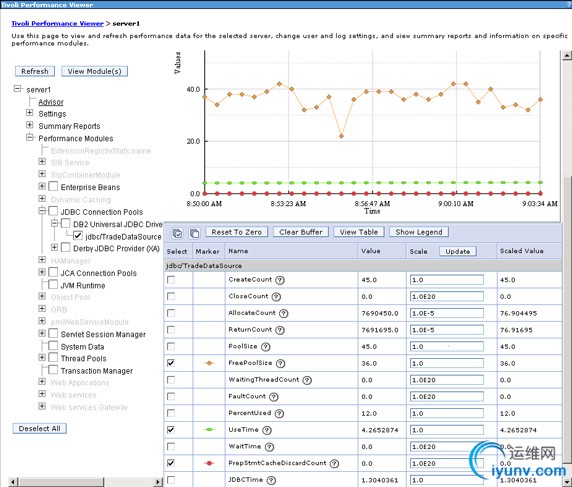
Task: Open help for CreateCount metric
Action: click(280, 280)
